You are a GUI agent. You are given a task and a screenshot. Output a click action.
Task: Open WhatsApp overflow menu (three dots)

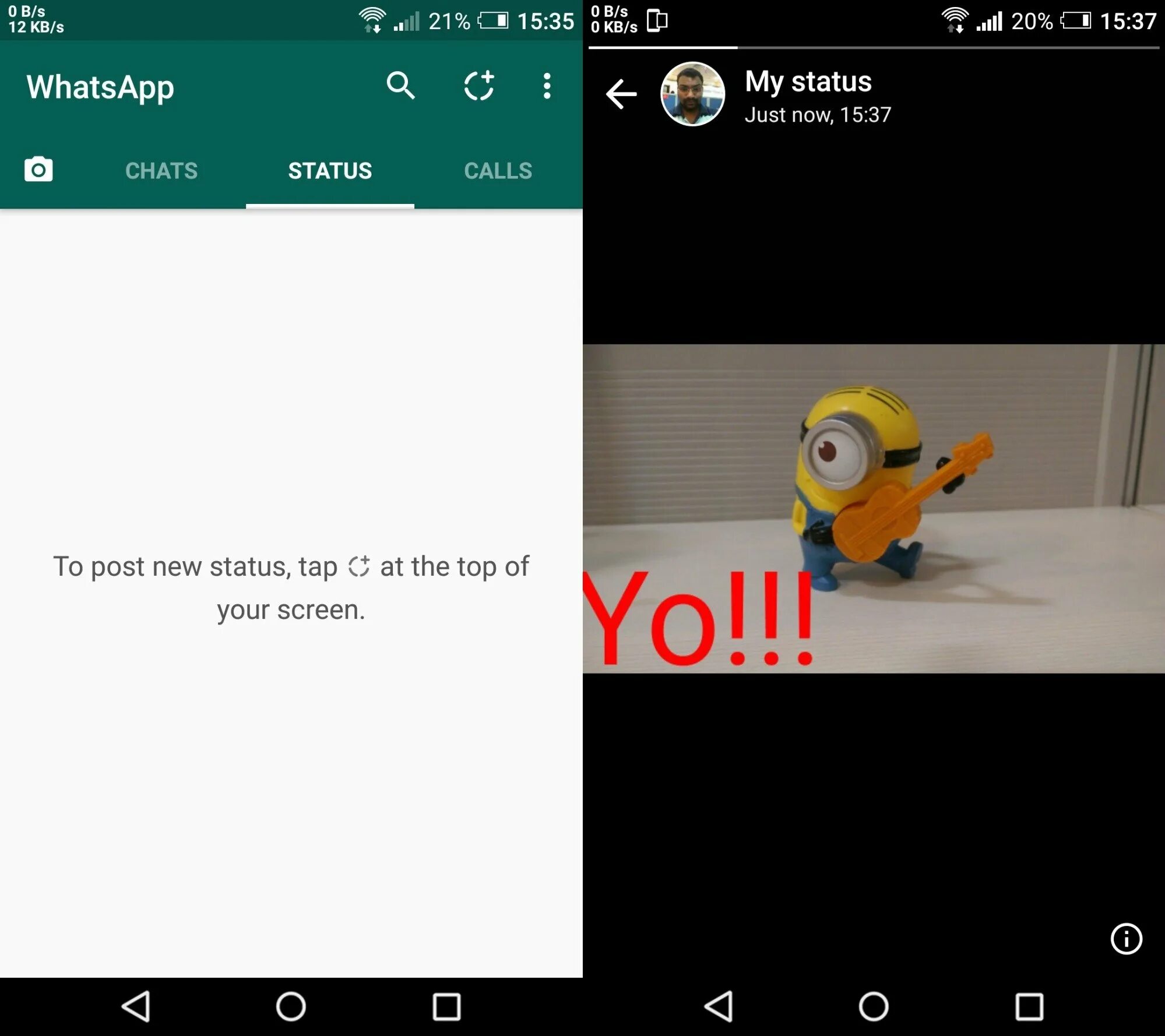tap(548, 87)
